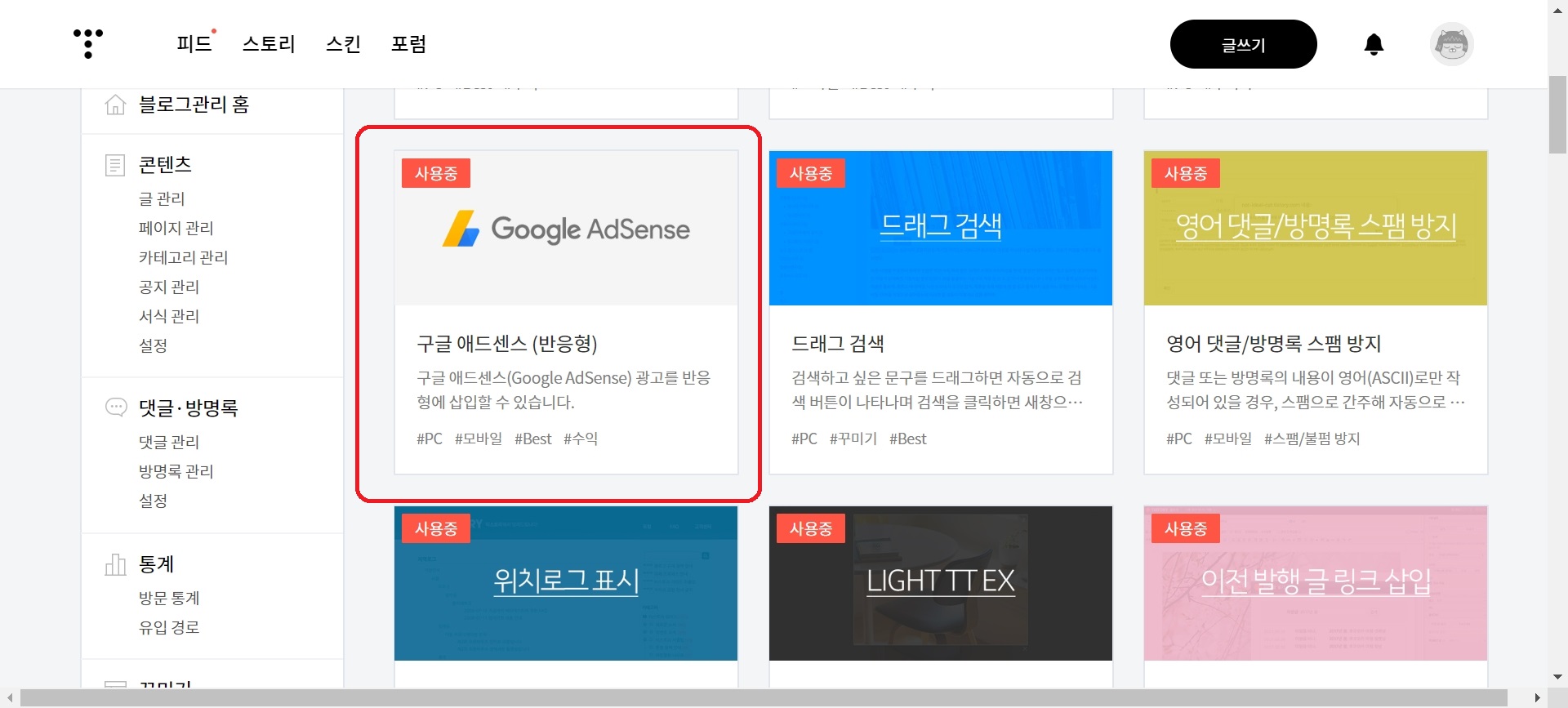1568x708 pixels.
Task: Open the 스토리 menu
Action: coord(269,44)
